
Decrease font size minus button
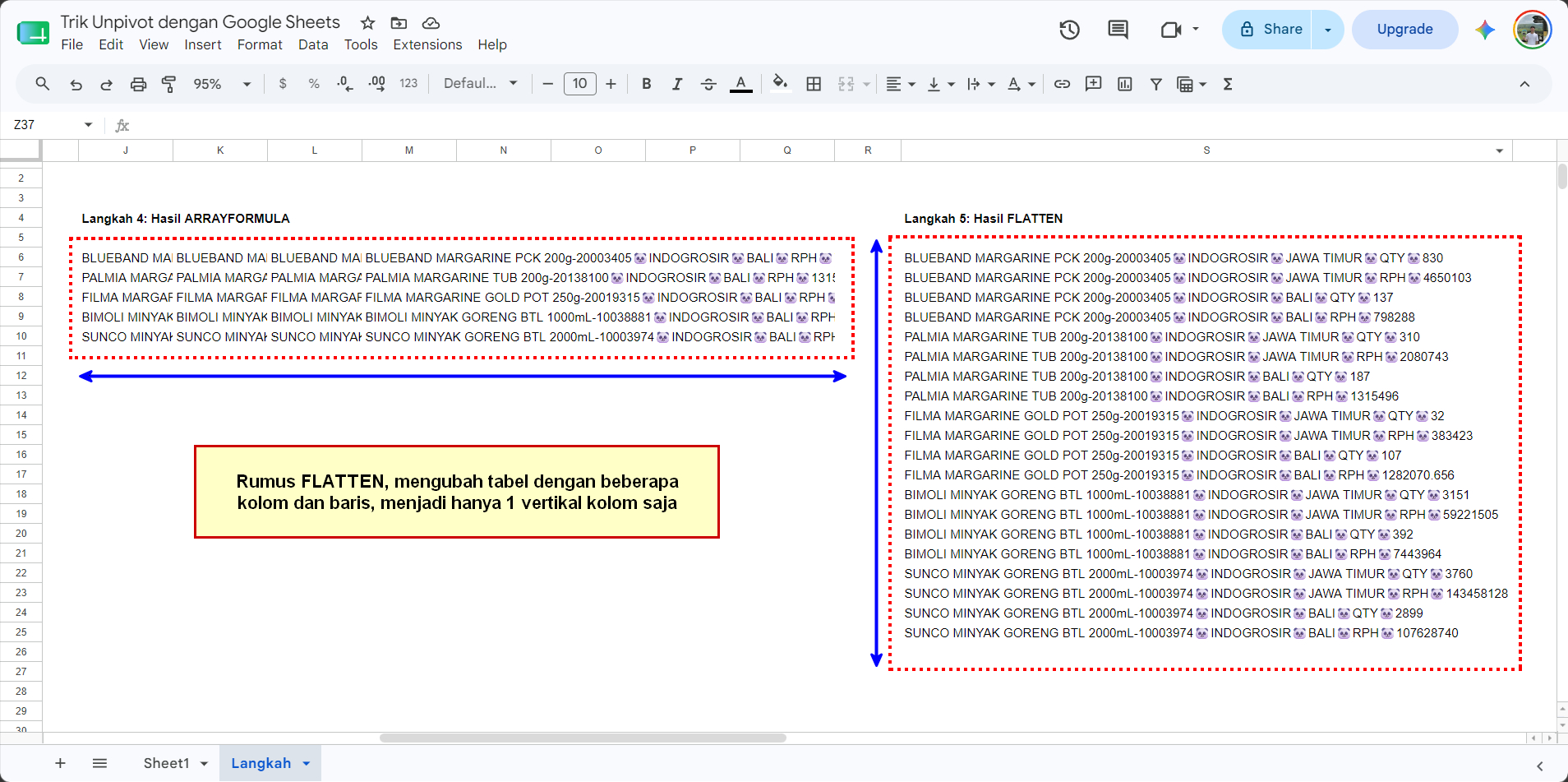click(x=547, y=84)
